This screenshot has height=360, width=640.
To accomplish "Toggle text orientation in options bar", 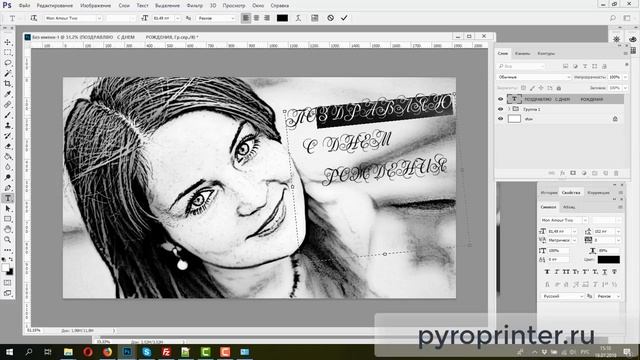I will coord(34,18).
